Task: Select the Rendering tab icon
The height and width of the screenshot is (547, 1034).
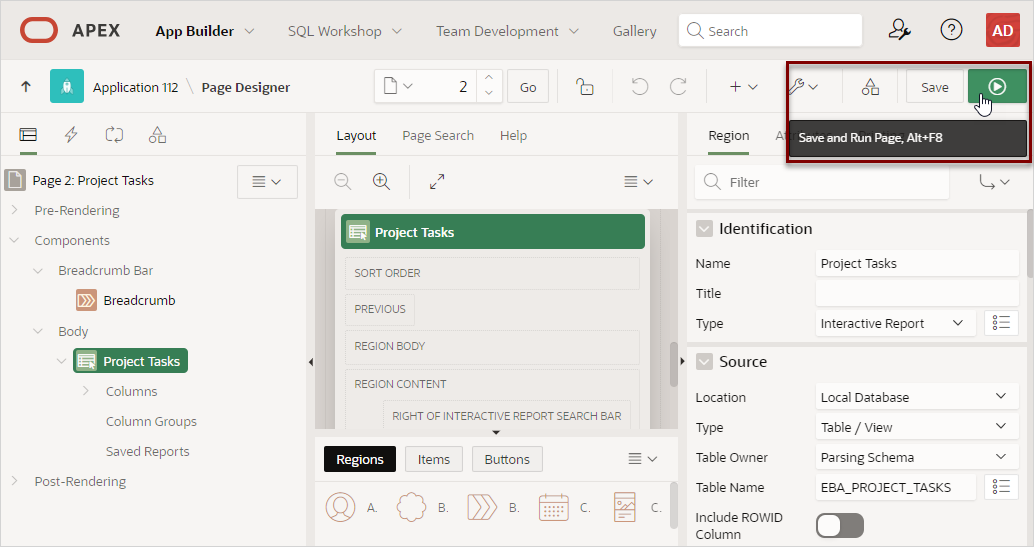Action: click(28, 135)
